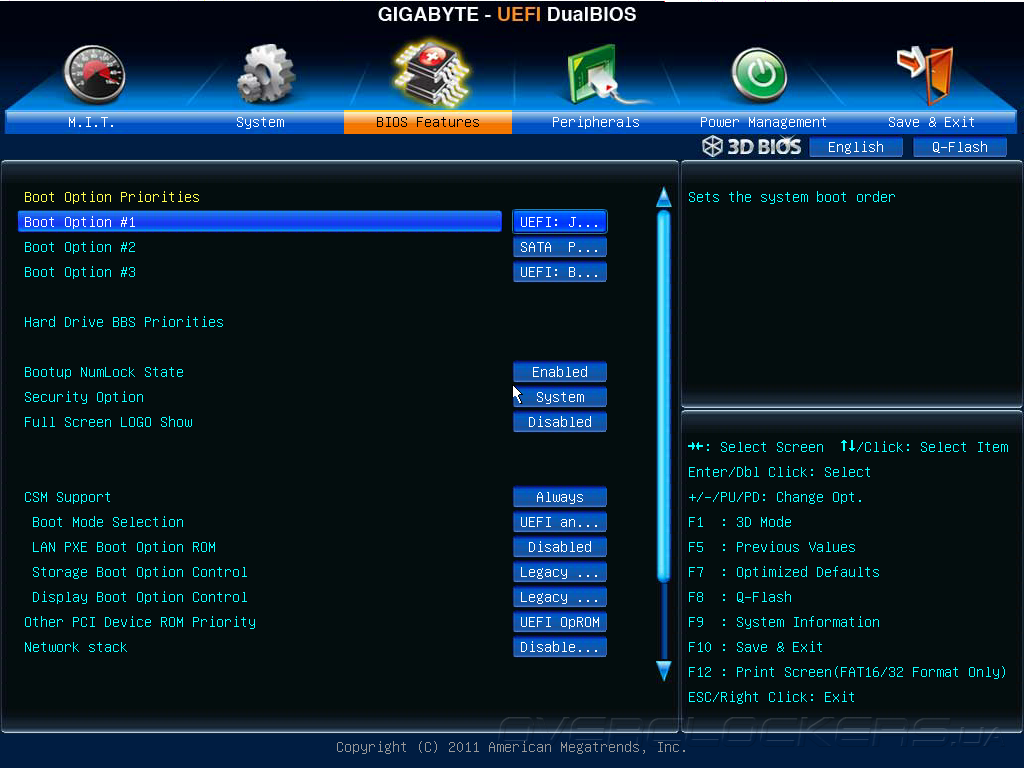Open the Boot Option #1 value dropdown

click(x=560, y=222)
